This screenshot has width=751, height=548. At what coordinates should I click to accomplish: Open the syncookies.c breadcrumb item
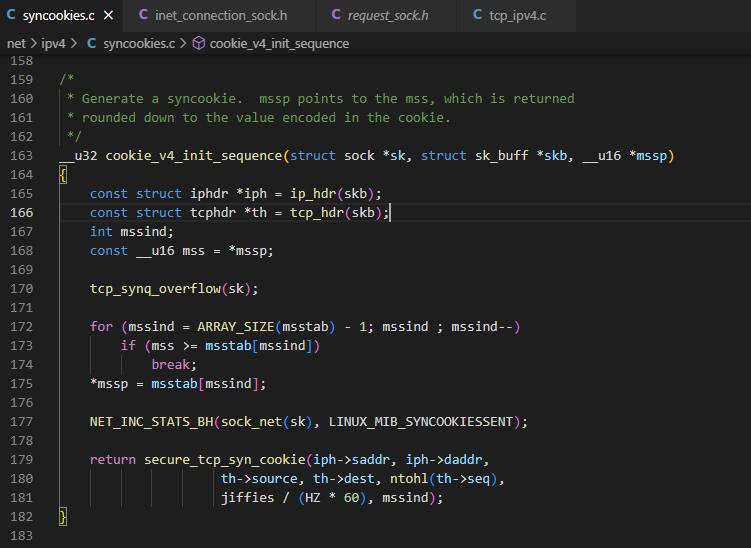point(139,44)
